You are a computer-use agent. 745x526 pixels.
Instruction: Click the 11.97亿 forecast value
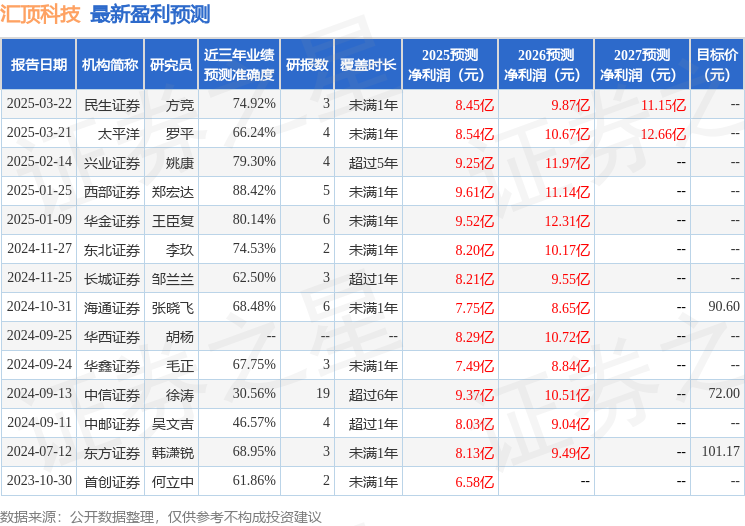[567, 163]
